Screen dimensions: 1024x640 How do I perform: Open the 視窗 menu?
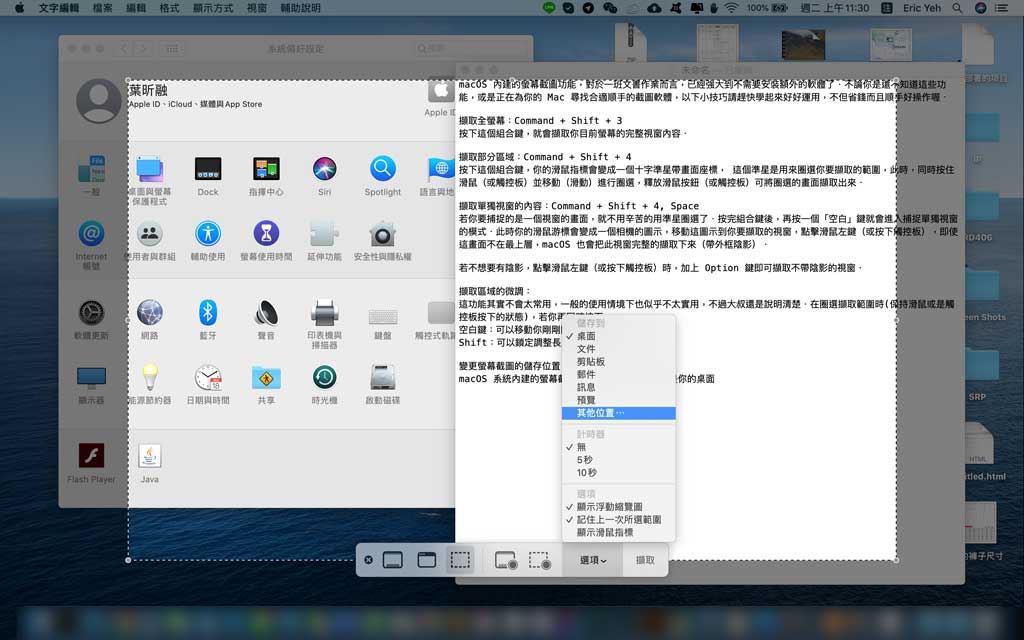pyautogui.click(x=257, y=8)
